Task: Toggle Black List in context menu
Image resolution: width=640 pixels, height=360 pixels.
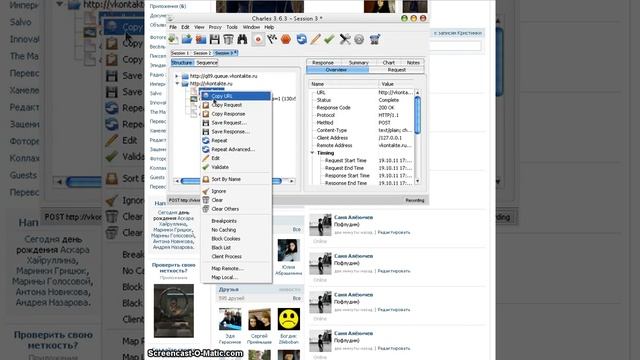Action: pyautogui.click(x=236, y=248)
